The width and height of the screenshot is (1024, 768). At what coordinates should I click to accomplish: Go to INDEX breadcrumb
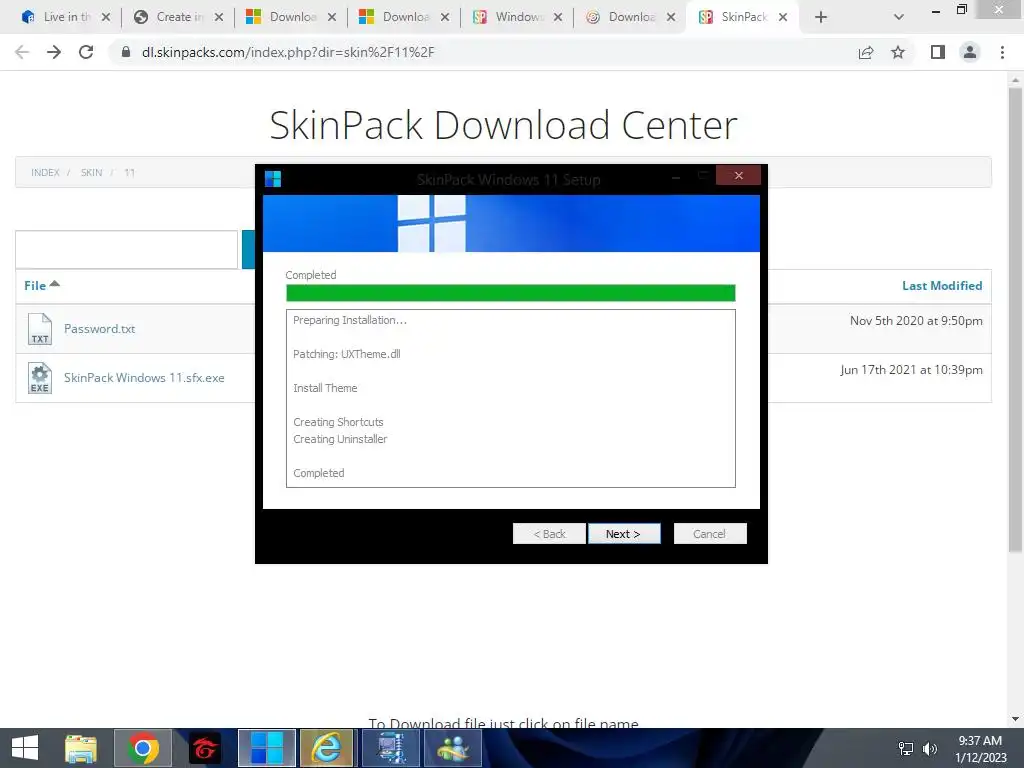coord(45,172)
